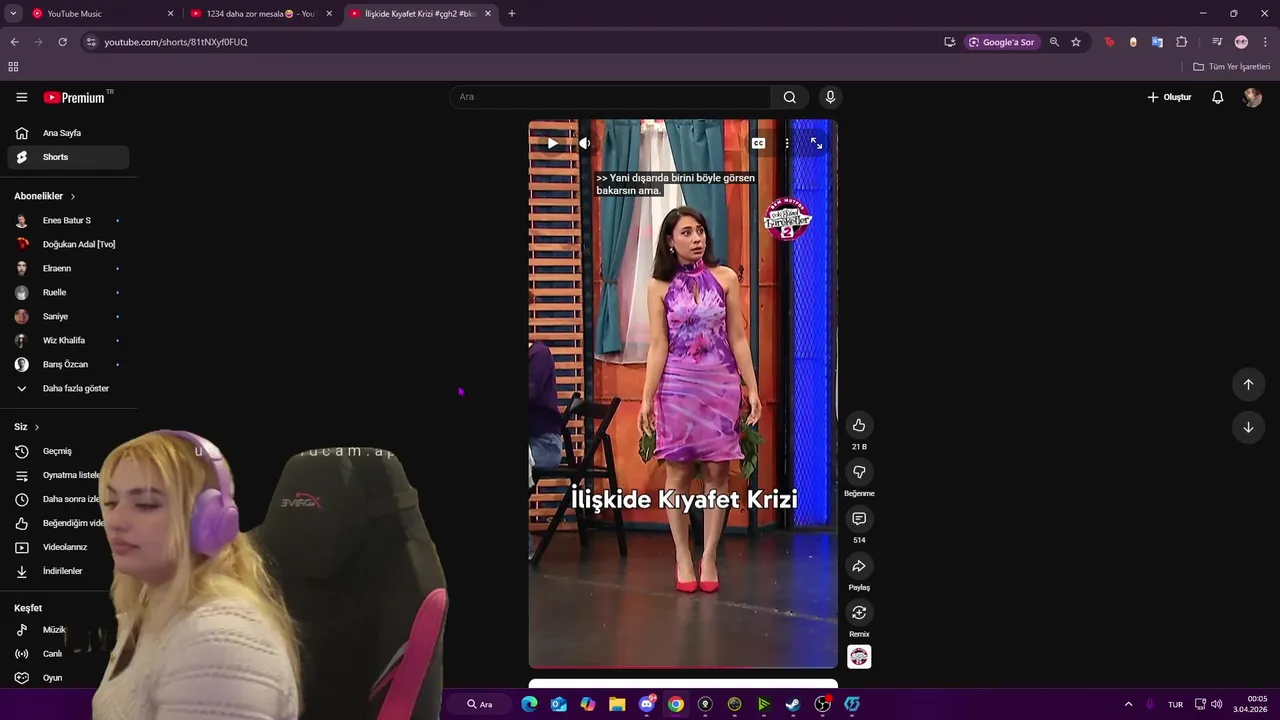
Task: Click the youtube.com address bar URL
Action: click(176, 42)
